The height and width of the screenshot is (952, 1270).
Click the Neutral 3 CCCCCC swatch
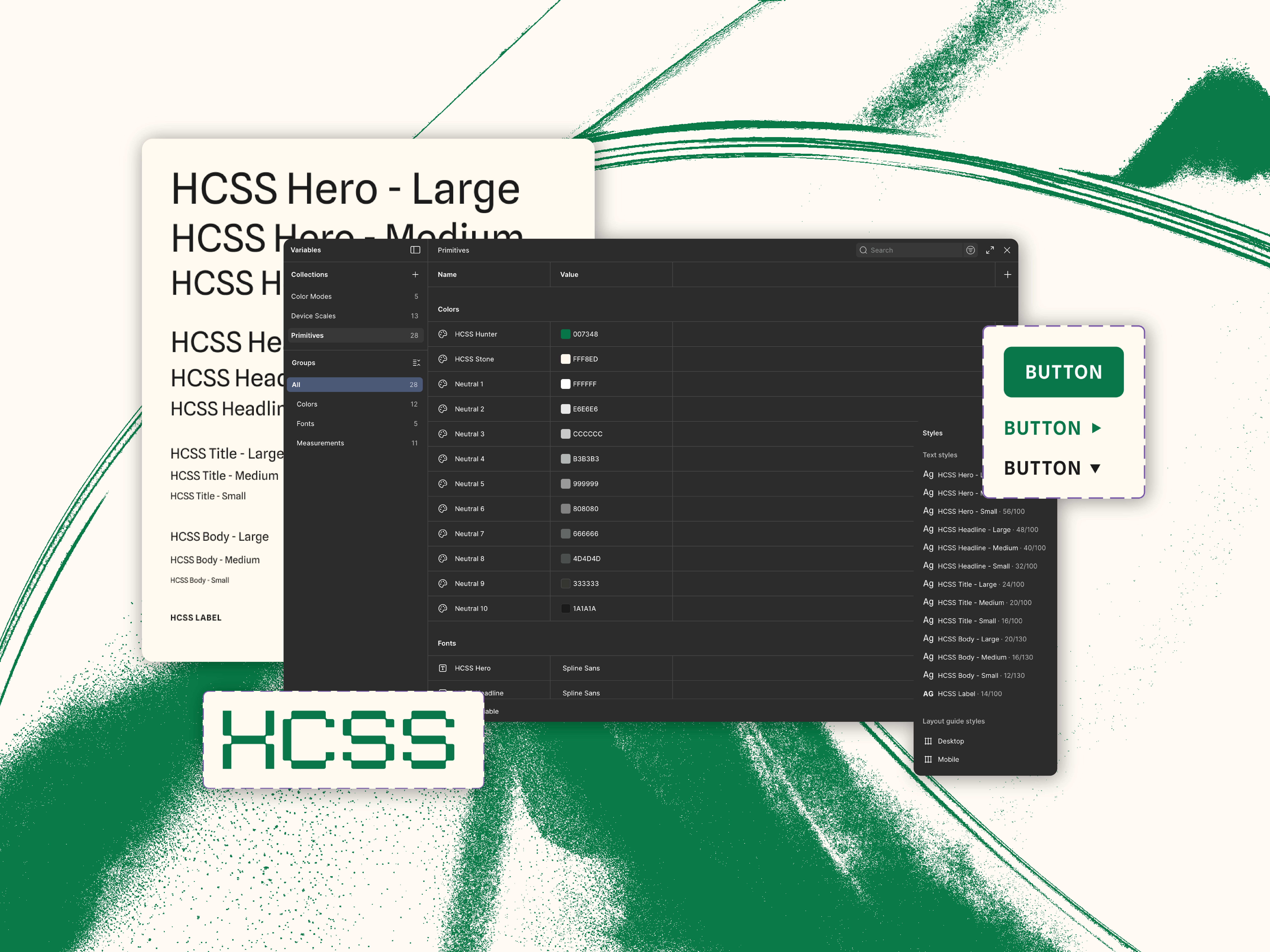tap(565, 434)
